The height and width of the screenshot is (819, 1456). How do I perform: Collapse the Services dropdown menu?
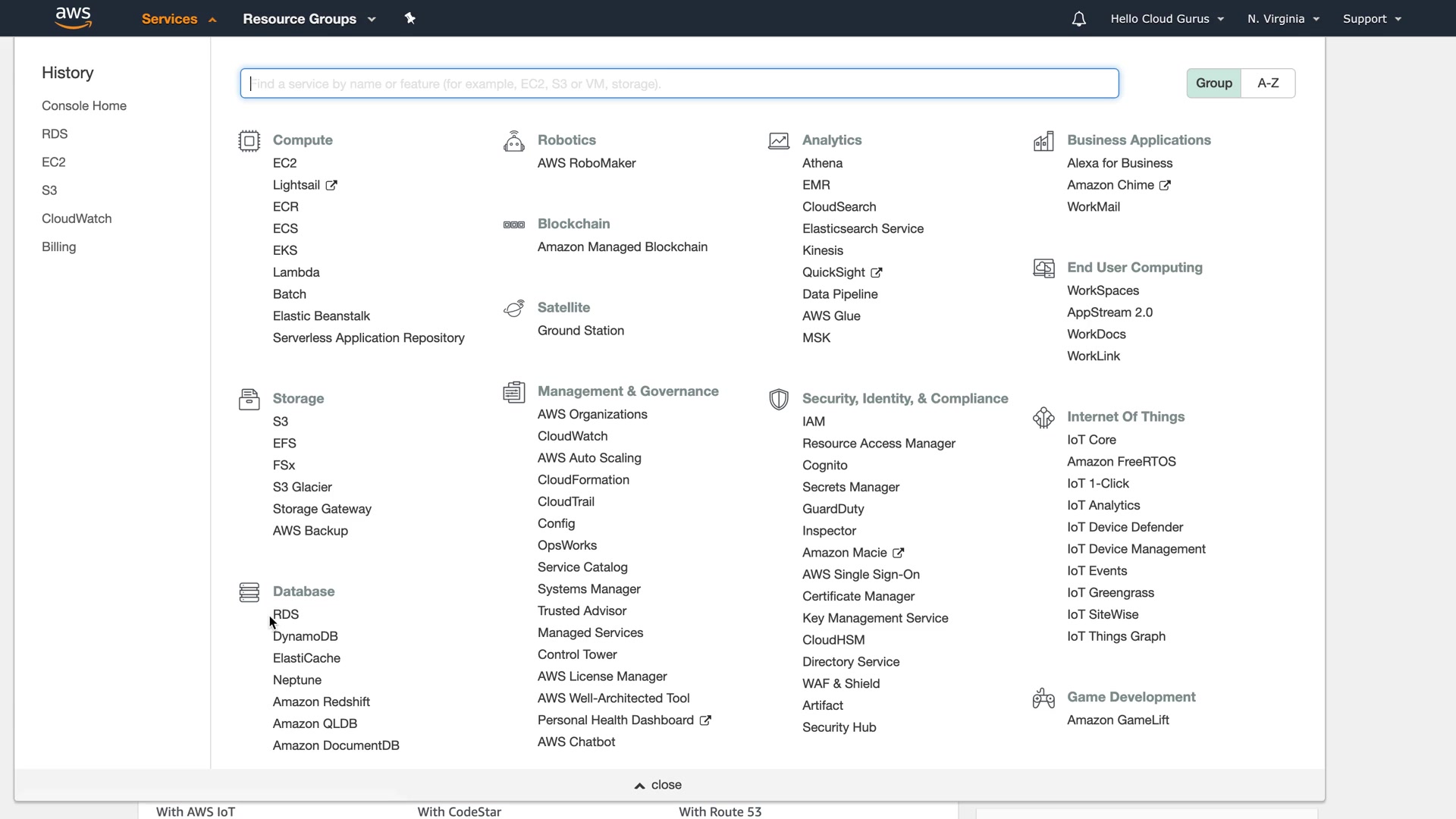(179, 19)
